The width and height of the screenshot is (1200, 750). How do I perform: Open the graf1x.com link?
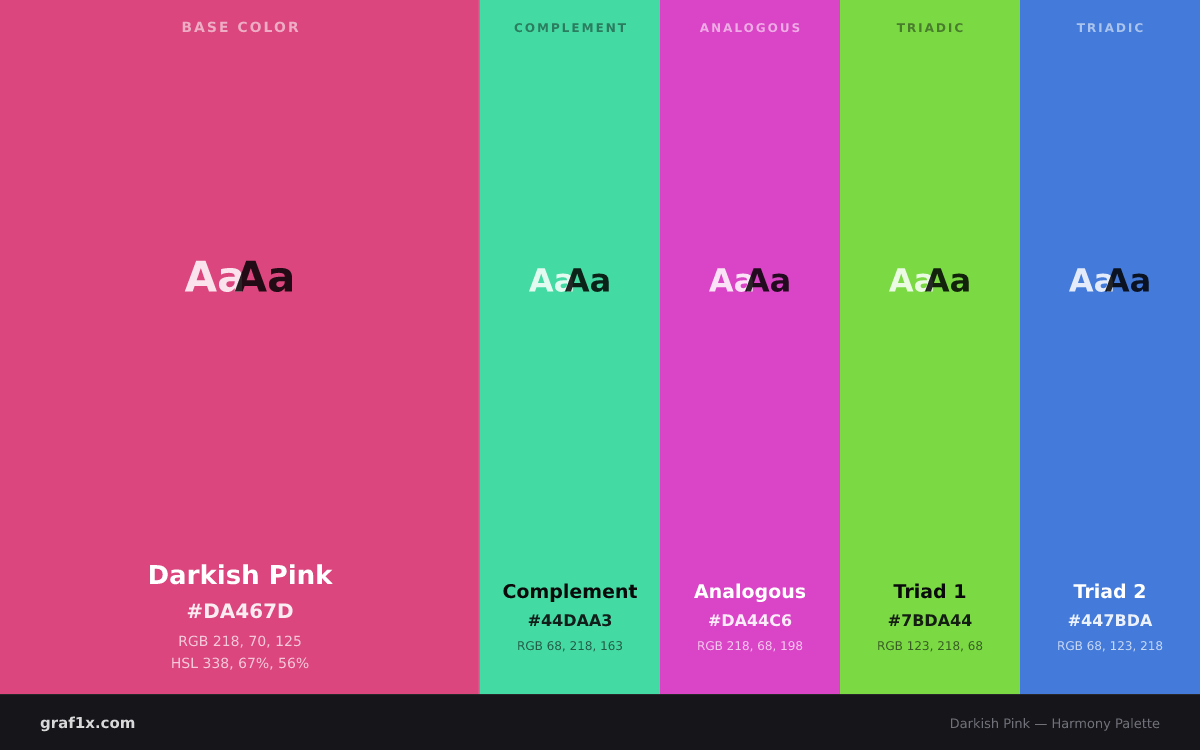tap(88, 723)
